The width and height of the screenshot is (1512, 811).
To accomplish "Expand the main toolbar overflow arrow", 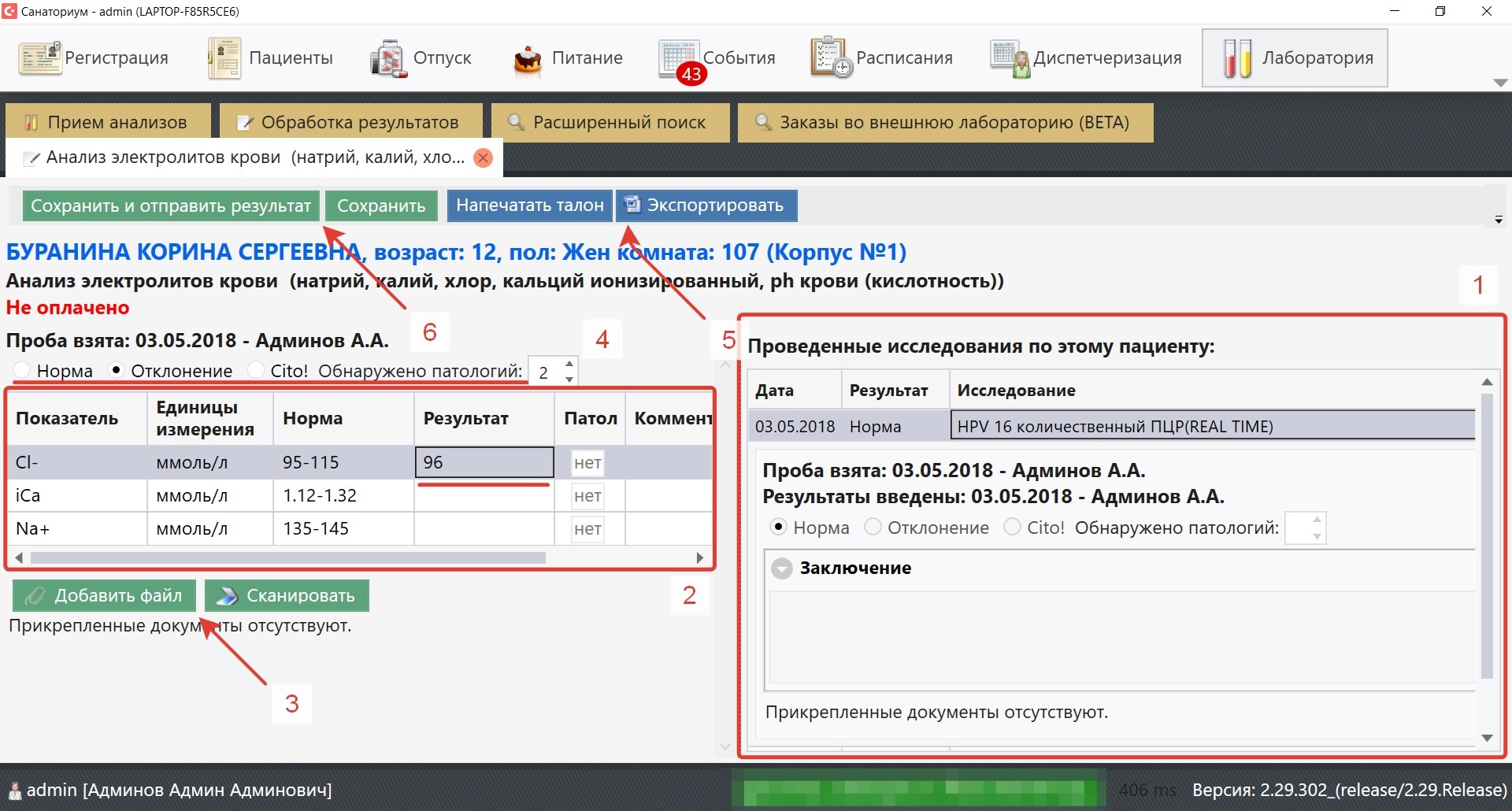I will [1500, 83].
